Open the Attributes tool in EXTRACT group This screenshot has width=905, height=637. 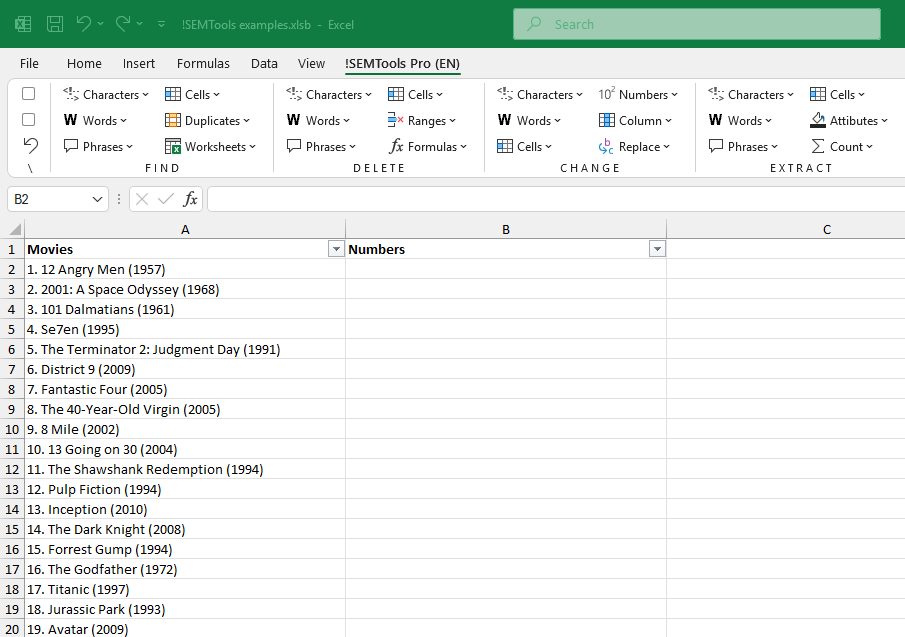(849, 120)
